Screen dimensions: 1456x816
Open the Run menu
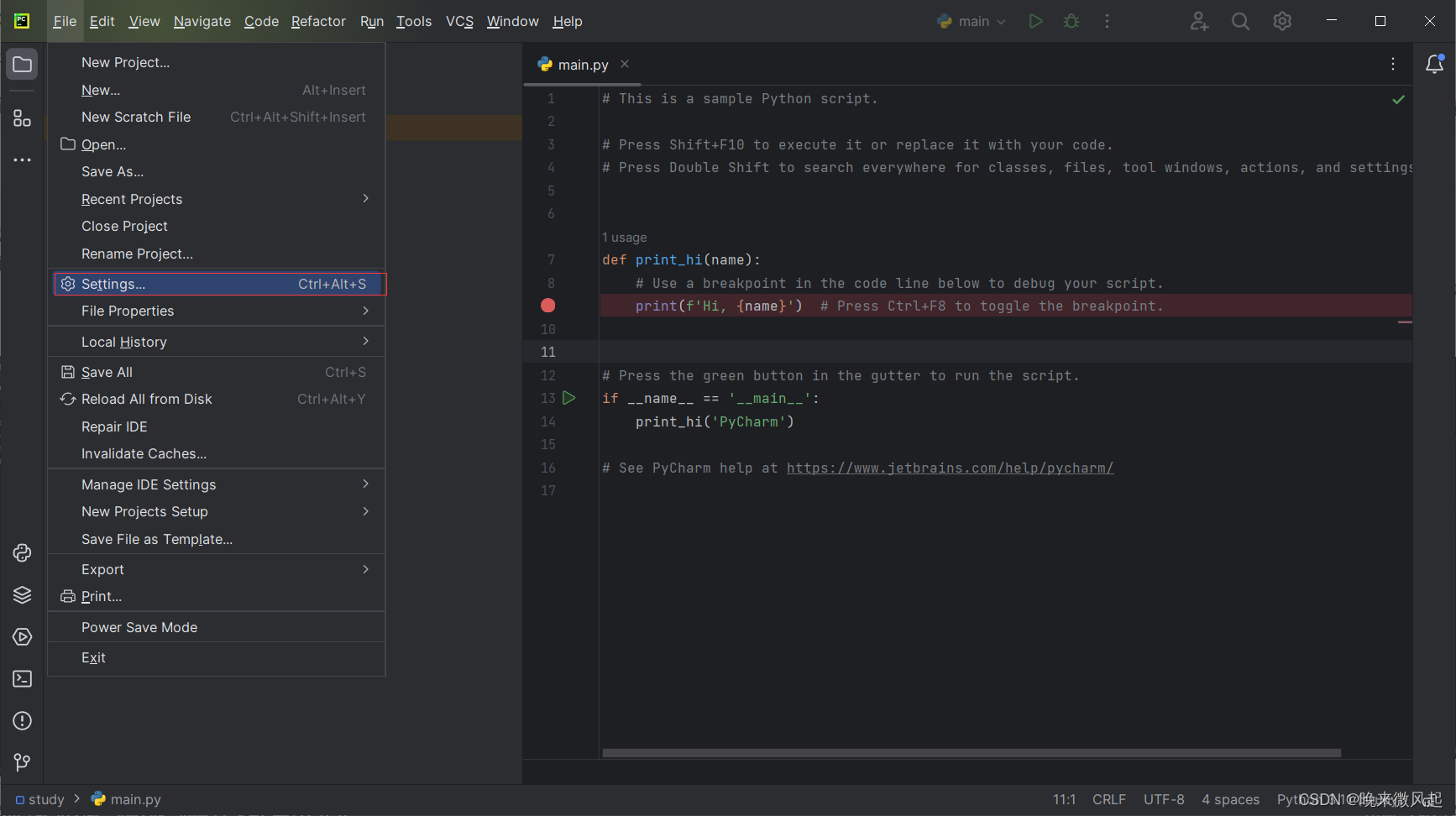pos(372,21)
